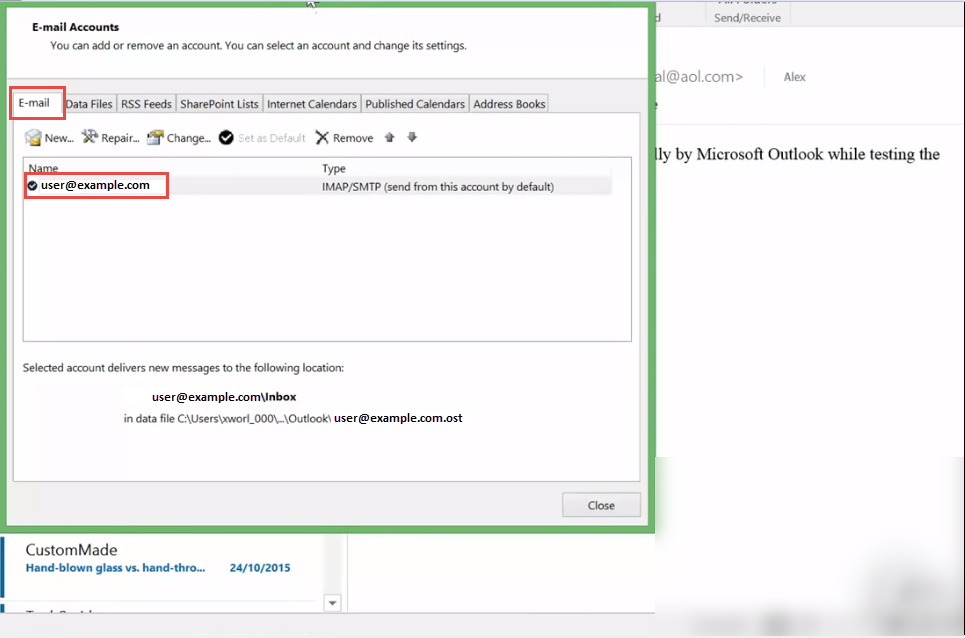This screenshot has height=638, width=965.
Task: Click the New email account icon
Action: click(x=31, y=137)
